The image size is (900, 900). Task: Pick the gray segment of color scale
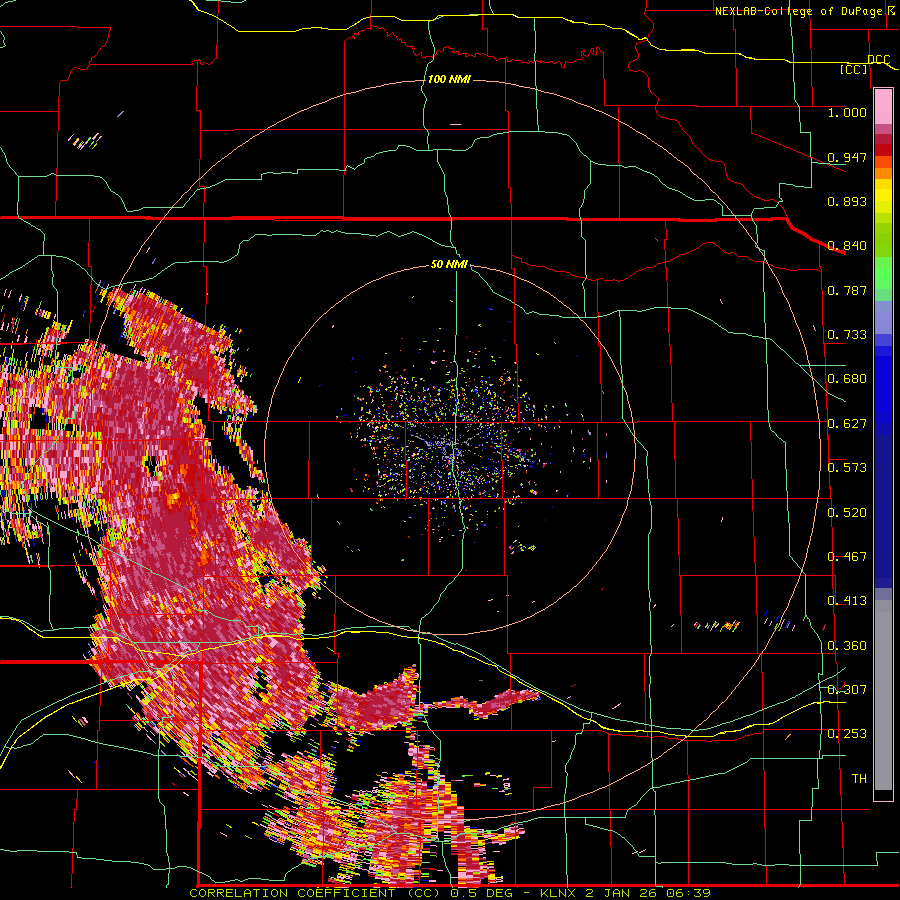point(883,695)
